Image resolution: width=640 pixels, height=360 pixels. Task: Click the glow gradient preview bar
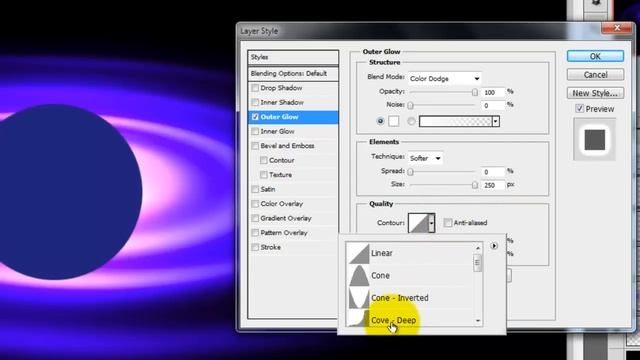pyautogui.click(x=456, y=121)
